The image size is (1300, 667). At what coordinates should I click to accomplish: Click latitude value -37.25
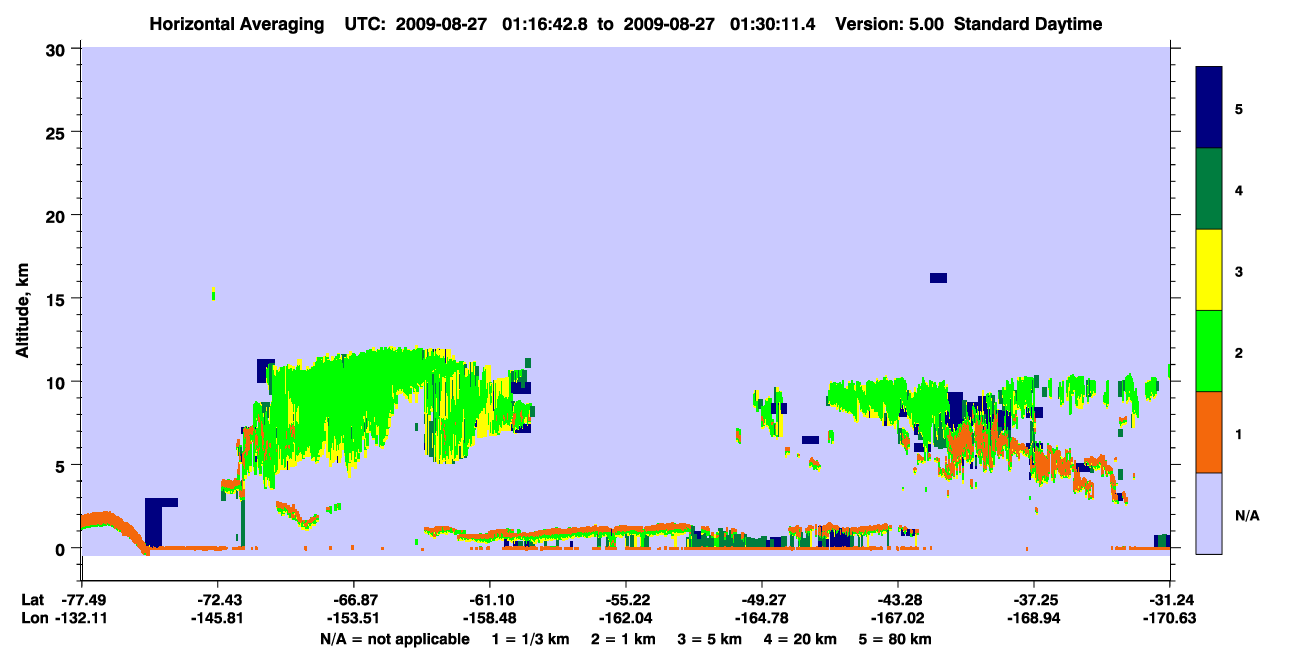[x=1034, y=600]
